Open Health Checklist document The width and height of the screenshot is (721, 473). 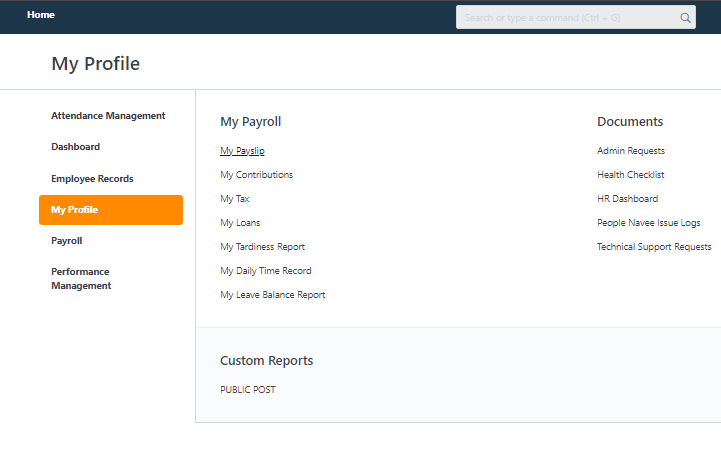[x=630, y=175]
